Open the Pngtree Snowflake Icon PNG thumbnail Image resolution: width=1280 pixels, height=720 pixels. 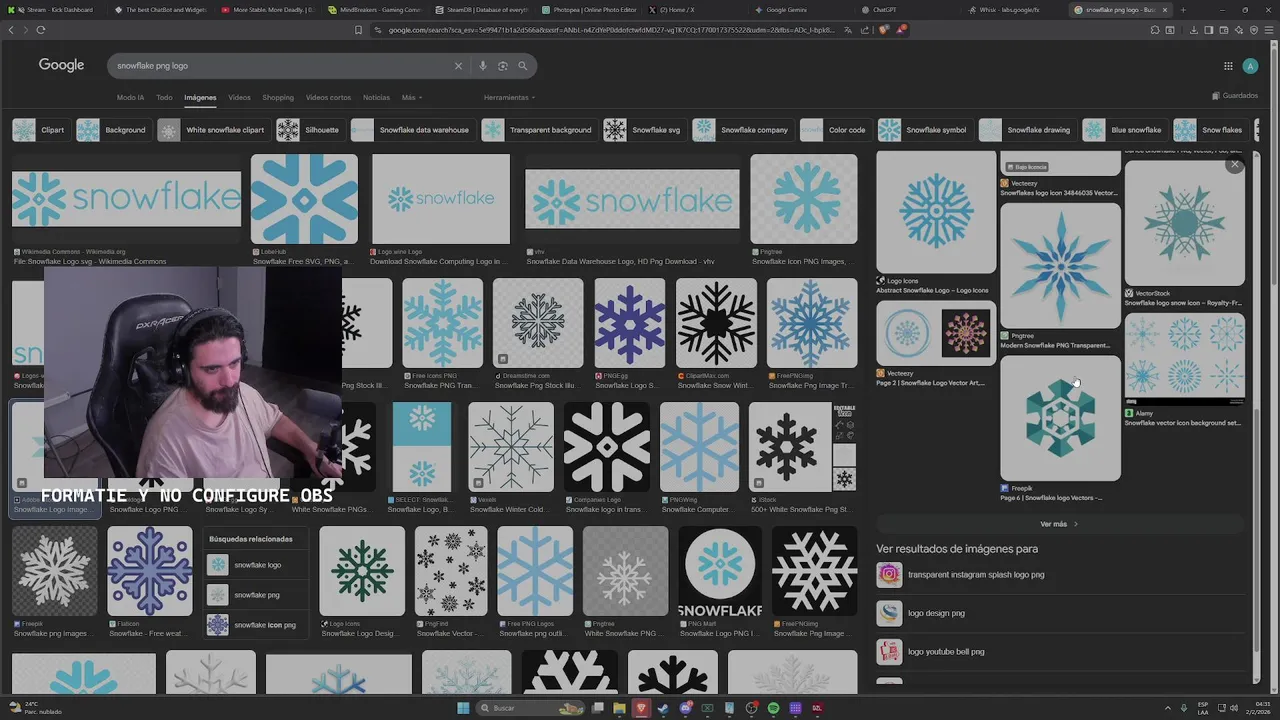804,199
